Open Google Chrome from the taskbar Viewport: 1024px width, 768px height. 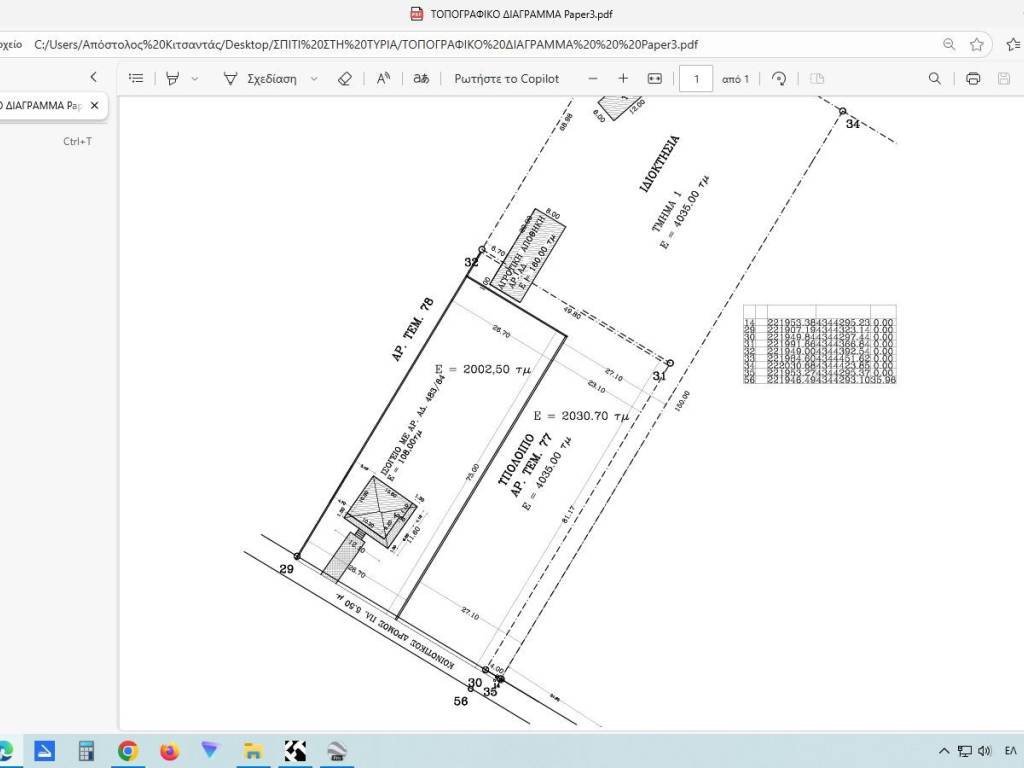(128, 750)
